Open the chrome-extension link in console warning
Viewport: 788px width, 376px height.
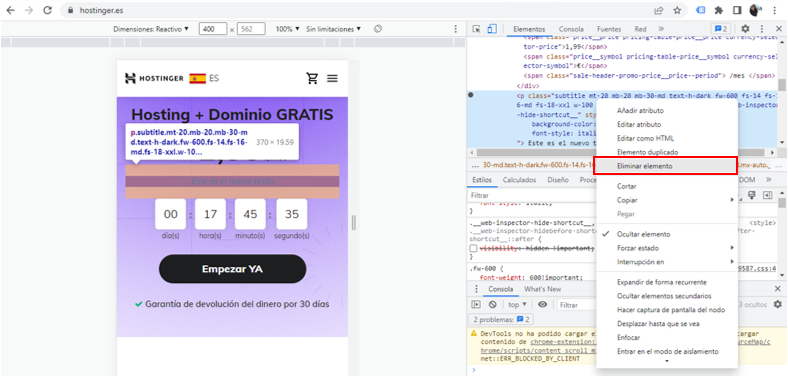click(x=563, y=342)
